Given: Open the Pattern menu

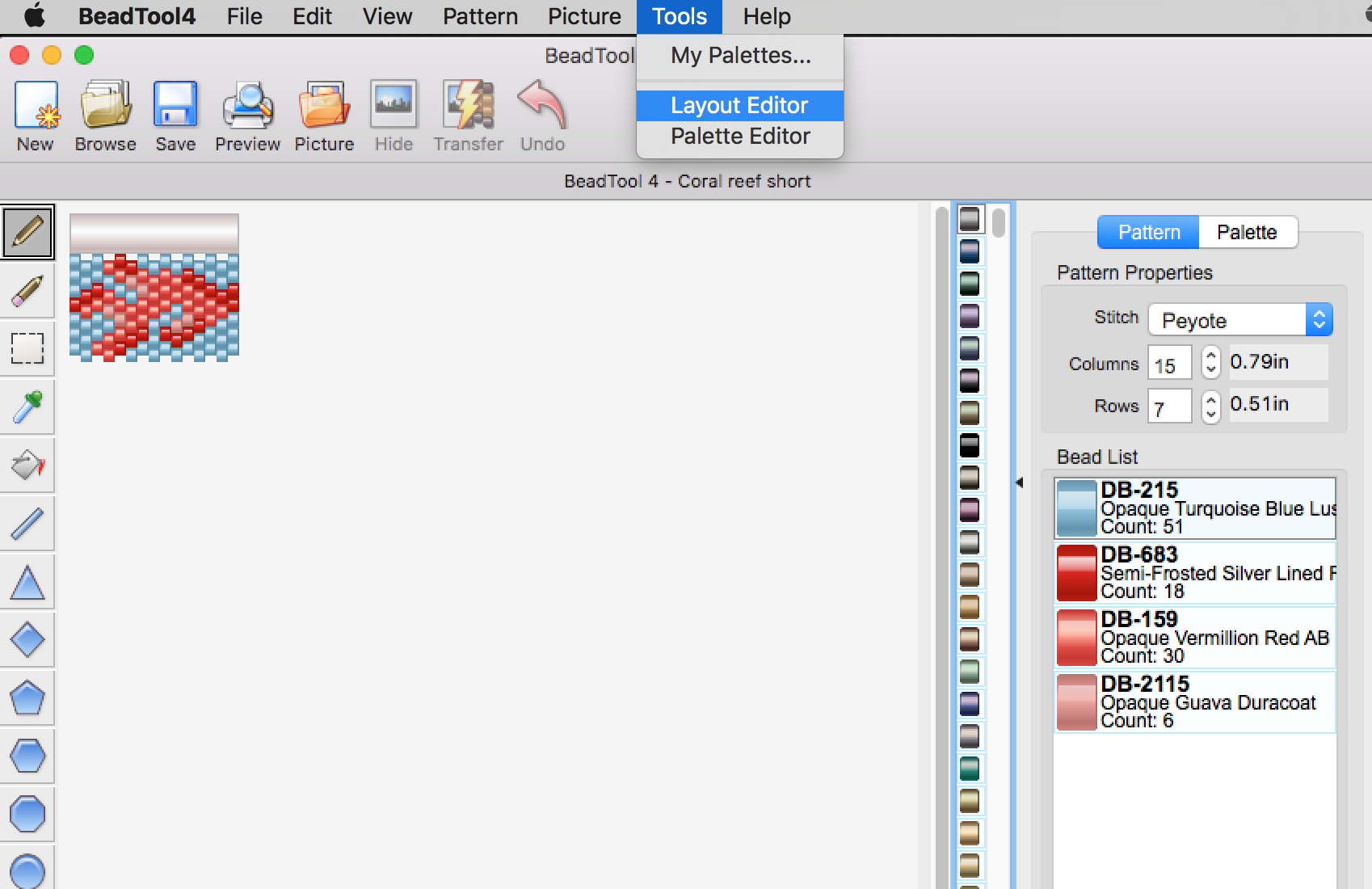Looking at the screenshot, I should click(480, 16).
